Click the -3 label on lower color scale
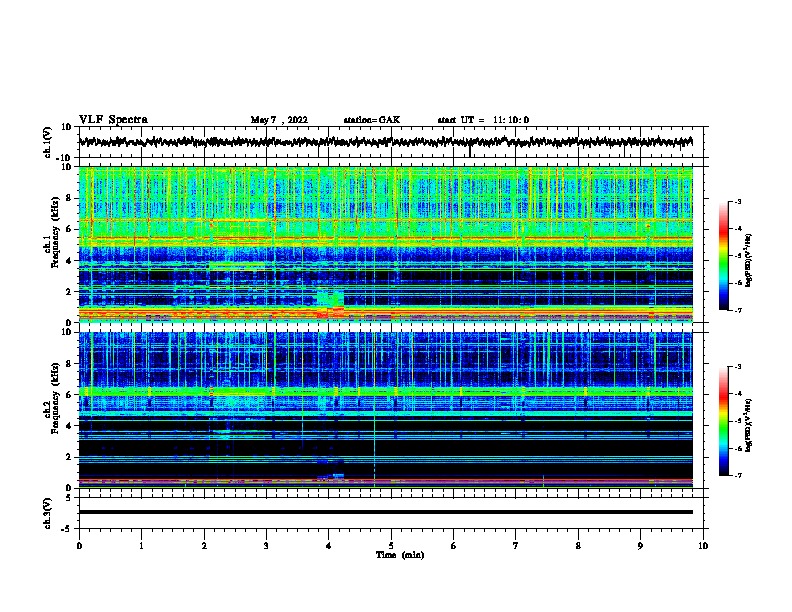Image resolution: width=792 pixels, height=612 pixels. click(737, 367)
